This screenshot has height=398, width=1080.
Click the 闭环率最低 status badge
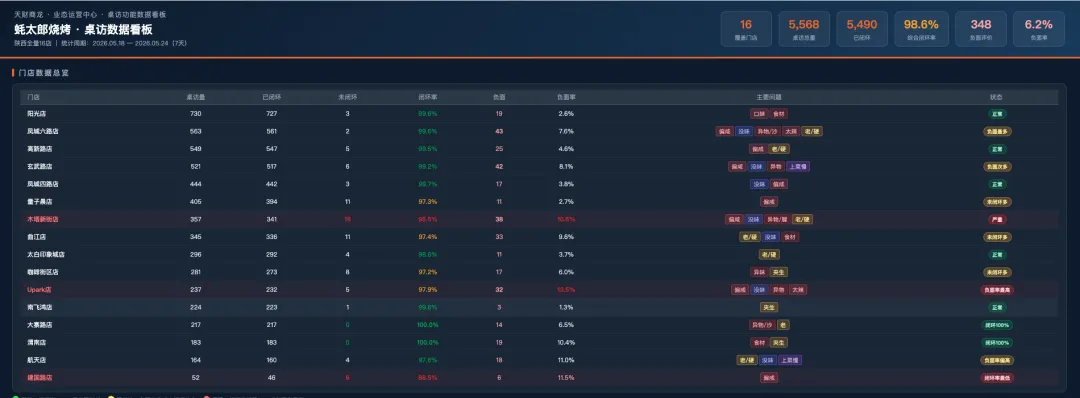(997, 378)
